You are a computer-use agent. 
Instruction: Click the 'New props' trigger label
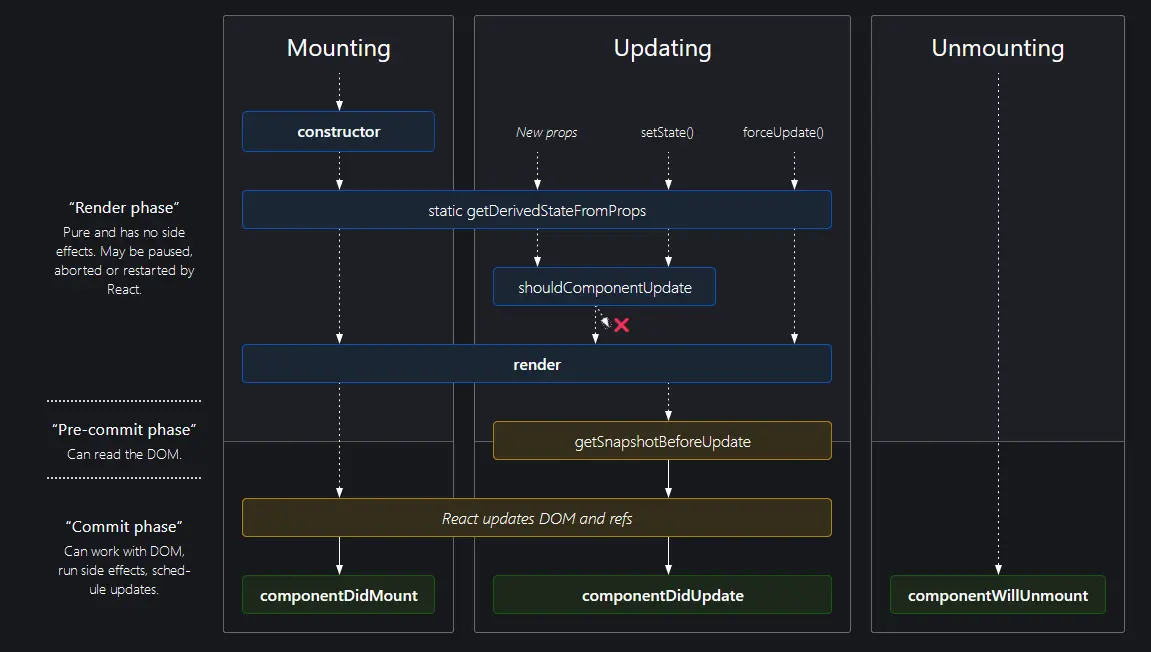[546, 132]
